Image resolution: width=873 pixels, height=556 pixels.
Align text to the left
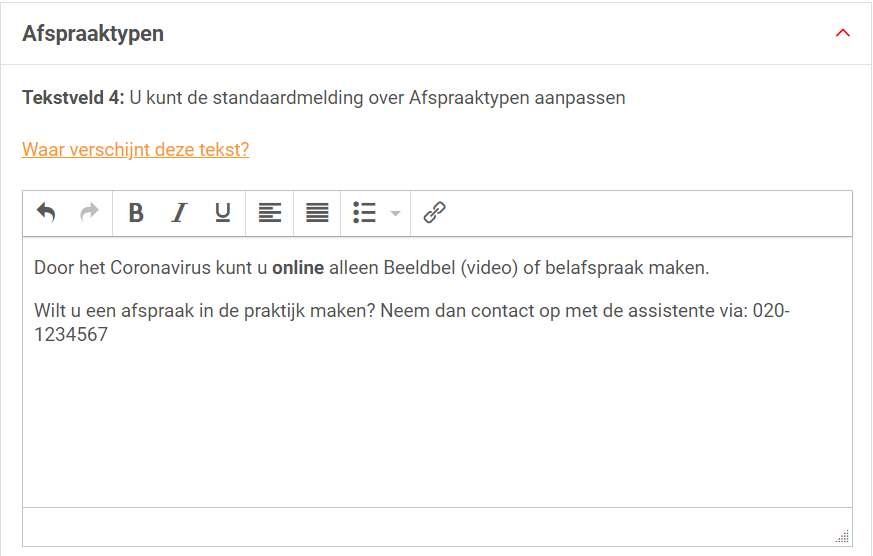[x=269, y=212]
